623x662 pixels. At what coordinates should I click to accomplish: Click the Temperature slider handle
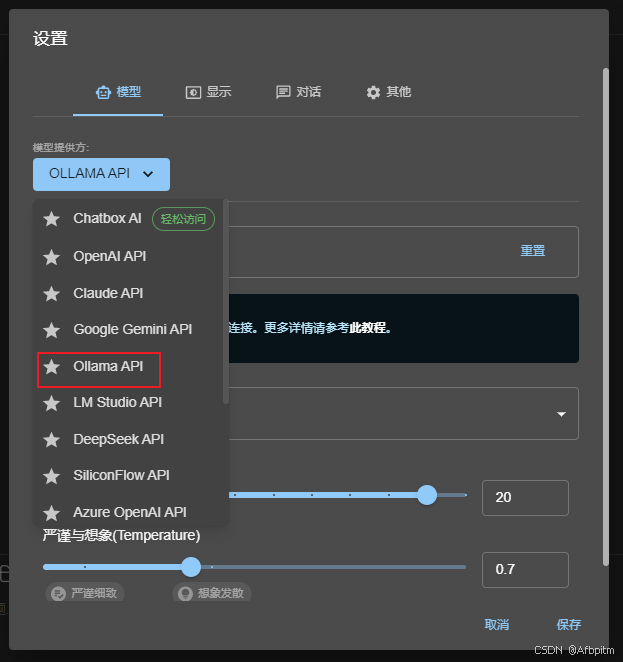(191, 567)
